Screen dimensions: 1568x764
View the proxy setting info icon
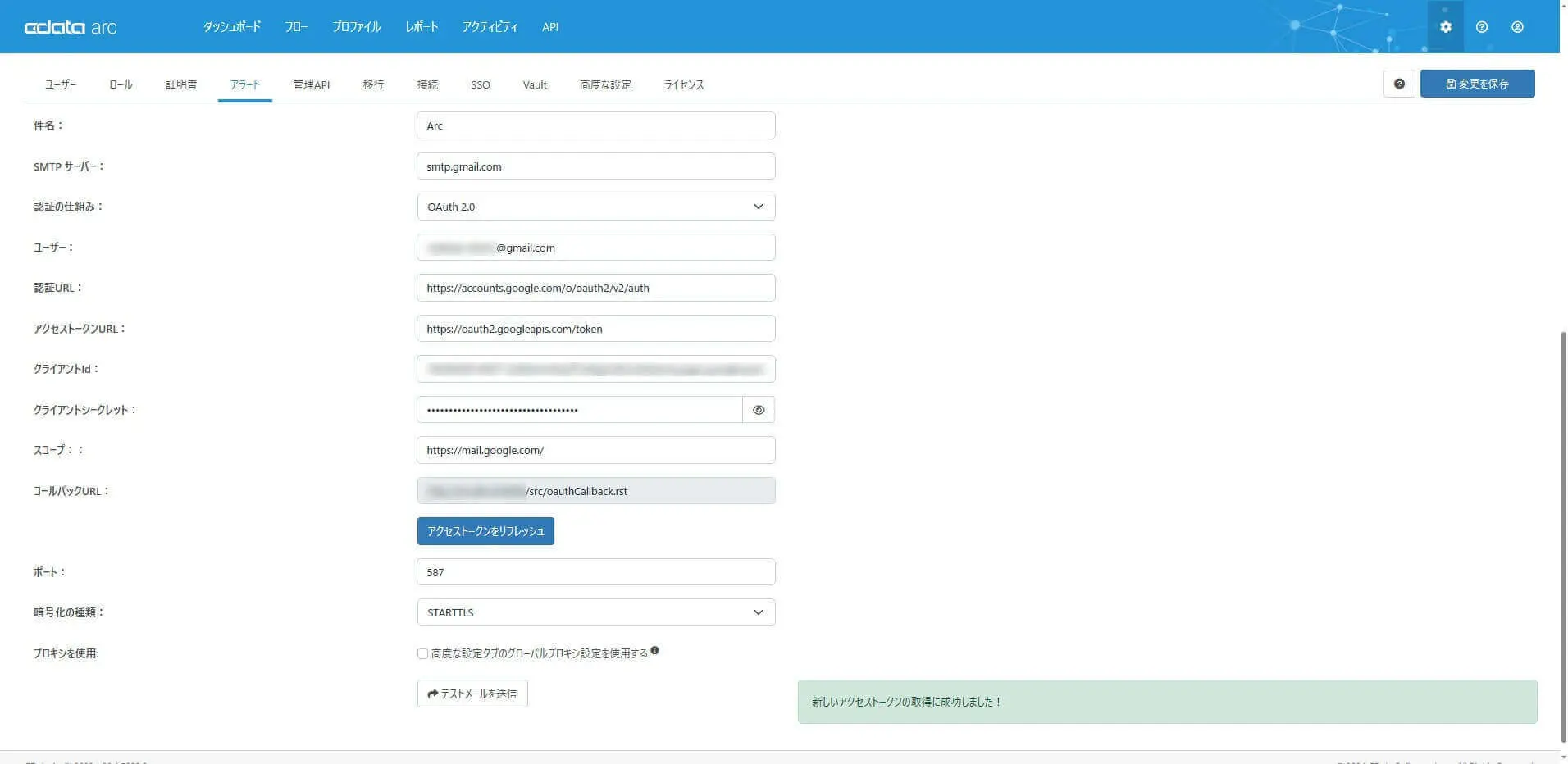[654, 651]
